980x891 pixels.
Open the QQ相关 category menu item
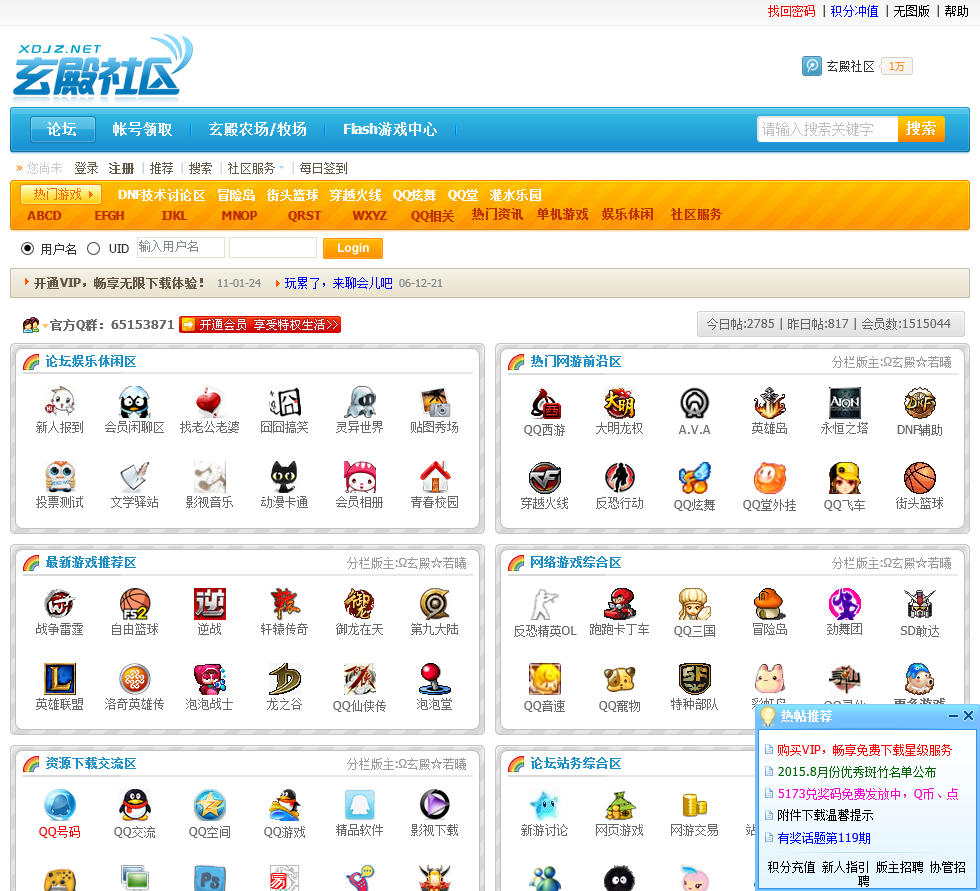[x=432, y=216]
